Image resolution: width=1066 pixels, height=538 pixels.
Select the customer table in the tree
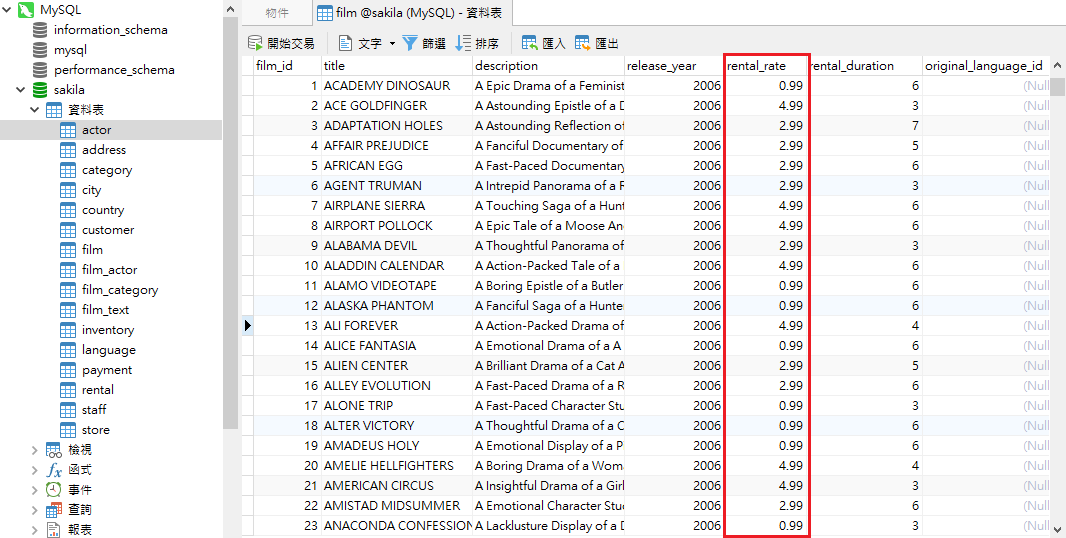(107, 230)
